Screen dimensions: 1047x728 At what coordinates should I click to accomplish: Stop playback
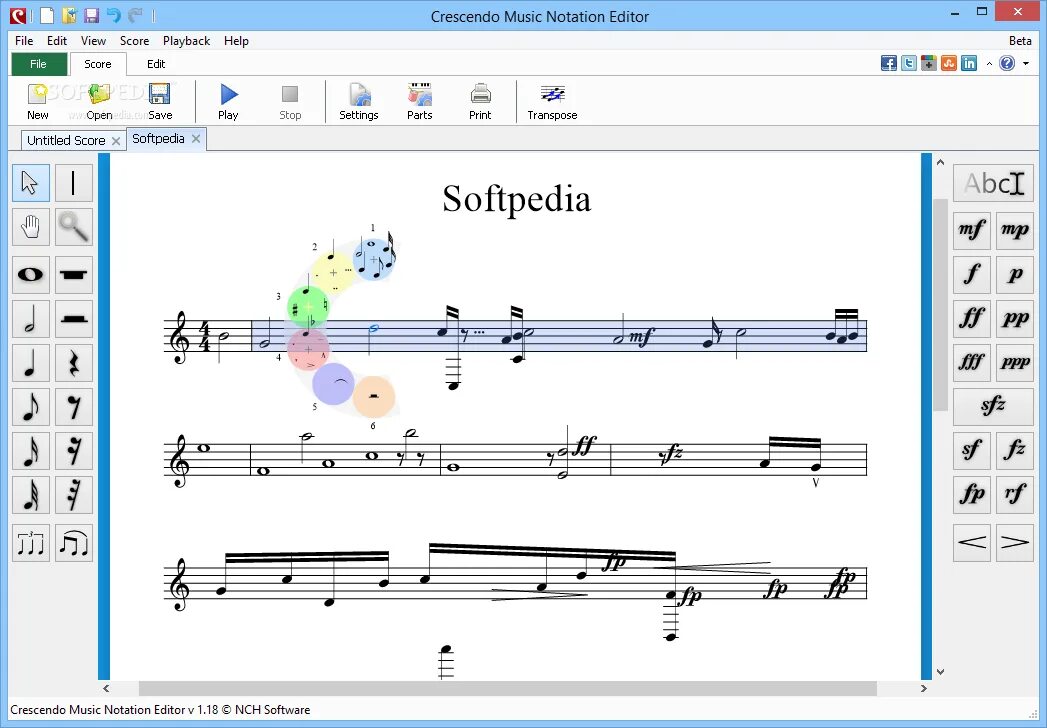pyautogui.click(x=290, y=102)
